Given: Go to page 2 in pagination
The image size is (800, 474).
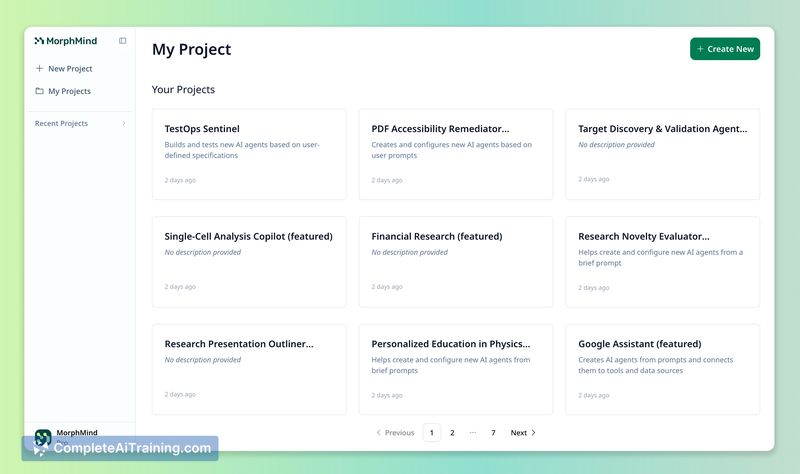Looking at the screenshot, I should [x=452, y=433].
